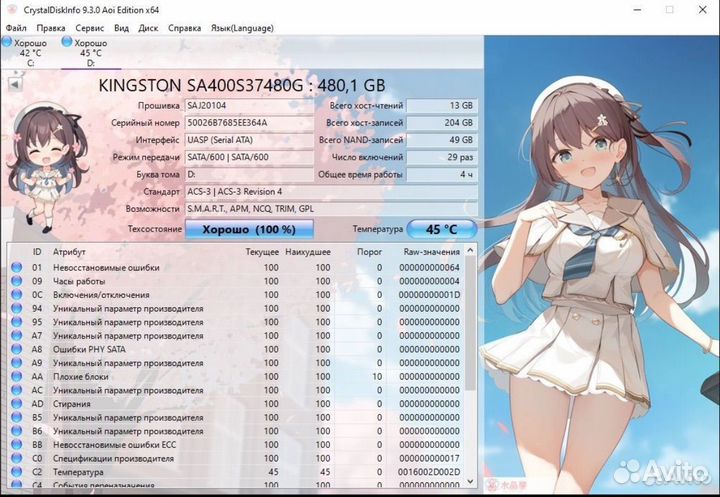This screenshot has width=720, height=497.
Task: Select the Плохие блоки attribute row
Action: pyautogui.click(x=236, y=376)
